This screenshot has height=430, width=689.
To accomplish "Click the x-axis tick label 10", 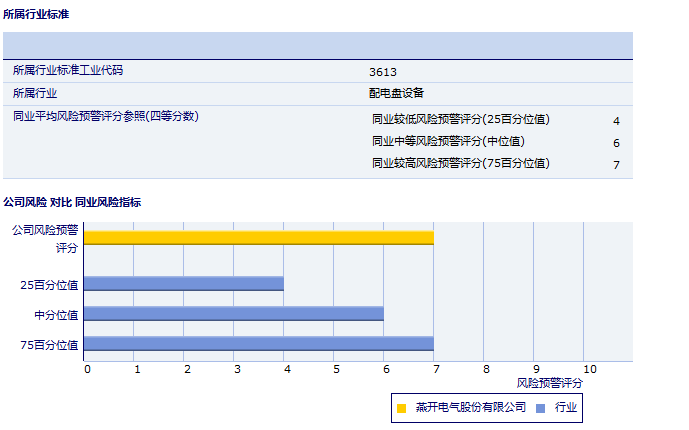I will coord(589,369).
